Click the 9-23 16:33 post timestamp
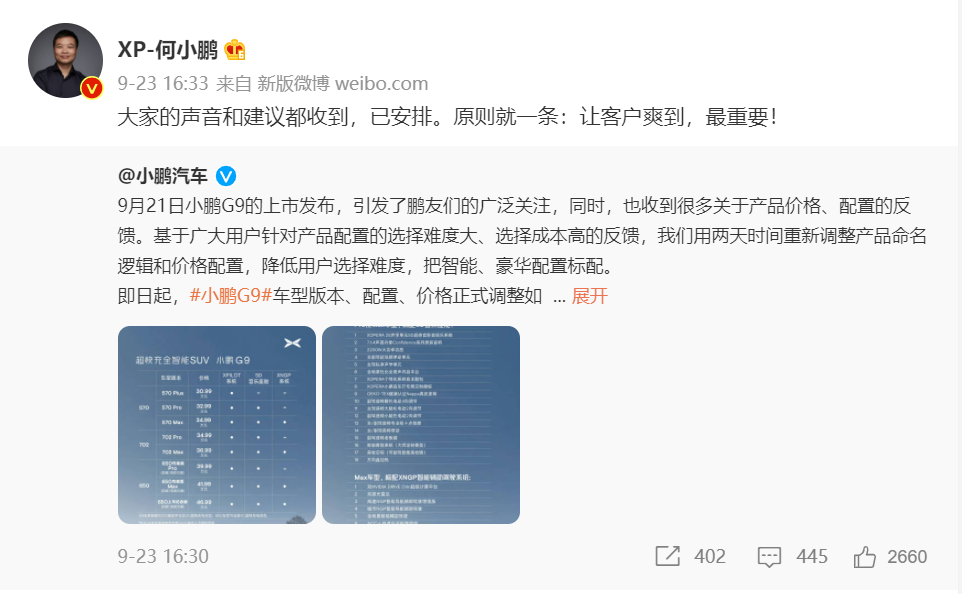Viewport: 962px width, 594px height. (163, 83)
